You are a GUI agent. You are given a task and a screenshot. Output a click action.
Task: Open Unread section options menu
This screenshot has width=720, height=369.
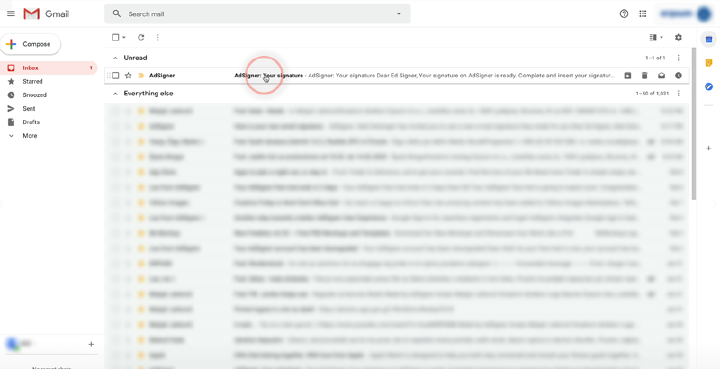[x=678, y=58]
